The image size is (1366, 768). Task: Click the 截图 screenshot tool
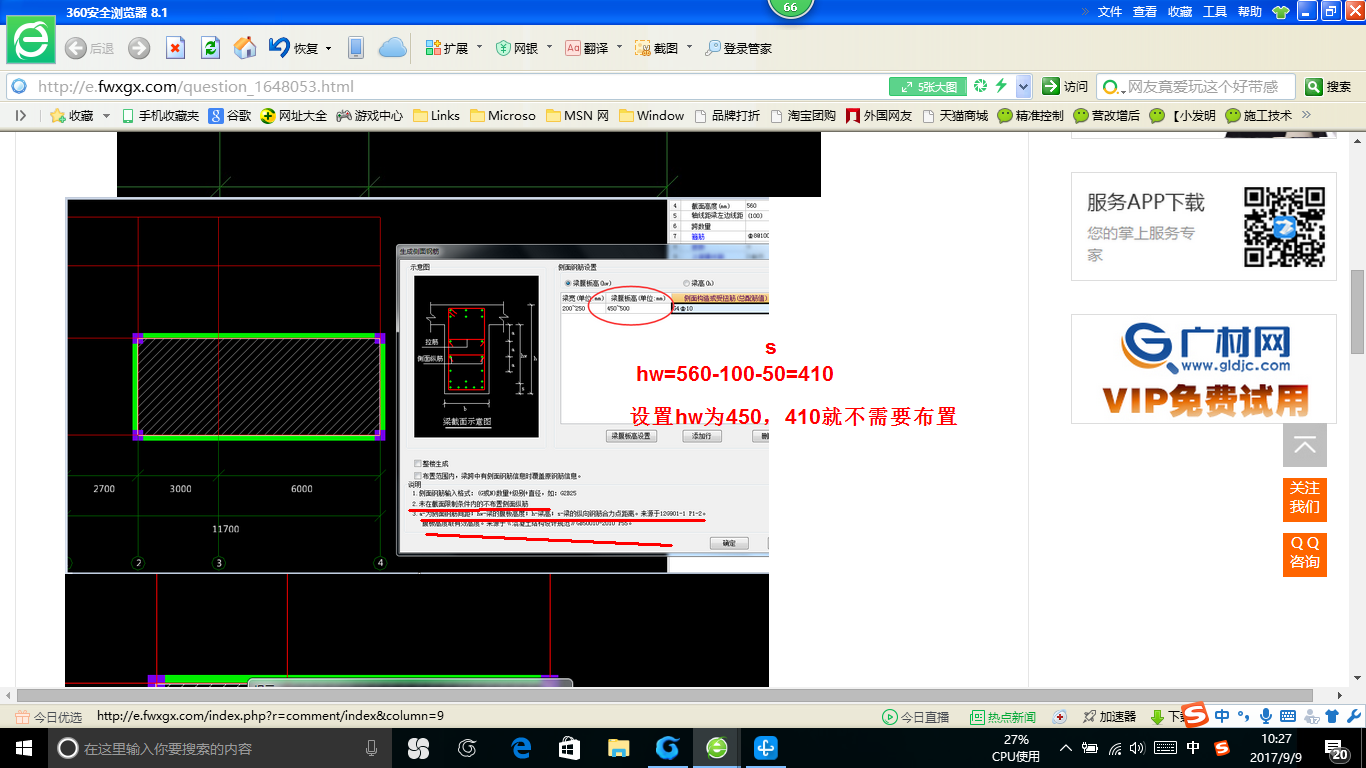[656, 48]
